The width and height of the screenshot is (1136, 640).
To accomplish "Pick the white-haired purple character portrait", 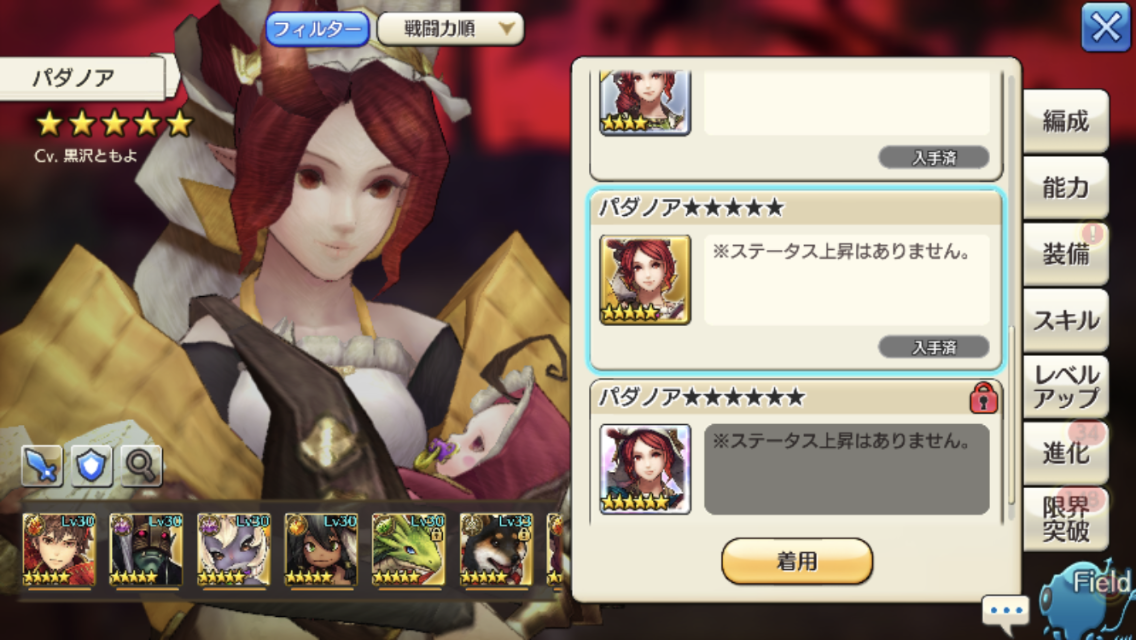I will 233,549.
